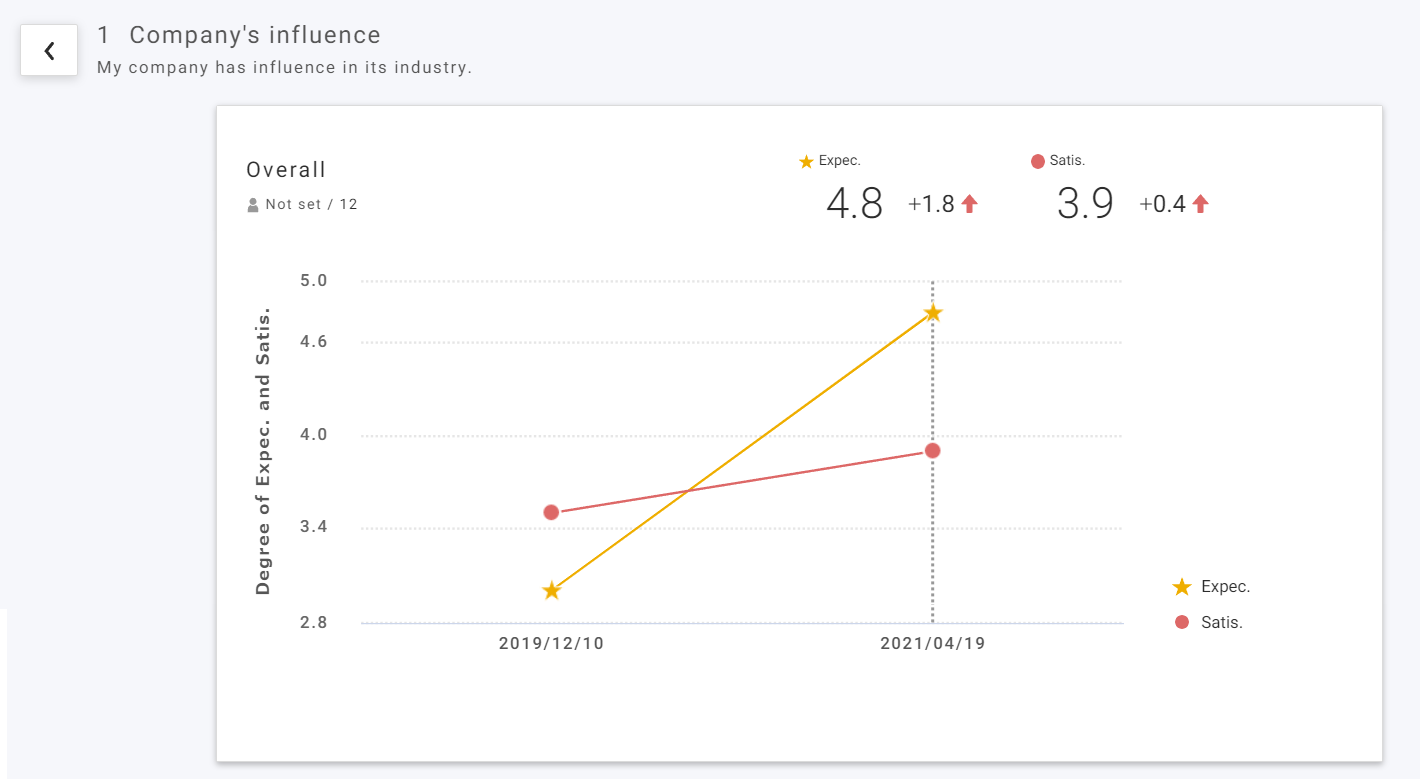1420x780 pixels.
Task: Click the Overall heading
Action: pyautogui.click(x=286, y=170)
